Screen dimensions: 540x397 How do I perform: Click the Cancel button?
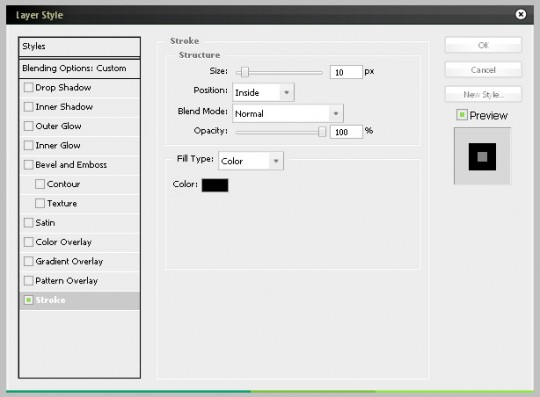[x=483, y=70]
